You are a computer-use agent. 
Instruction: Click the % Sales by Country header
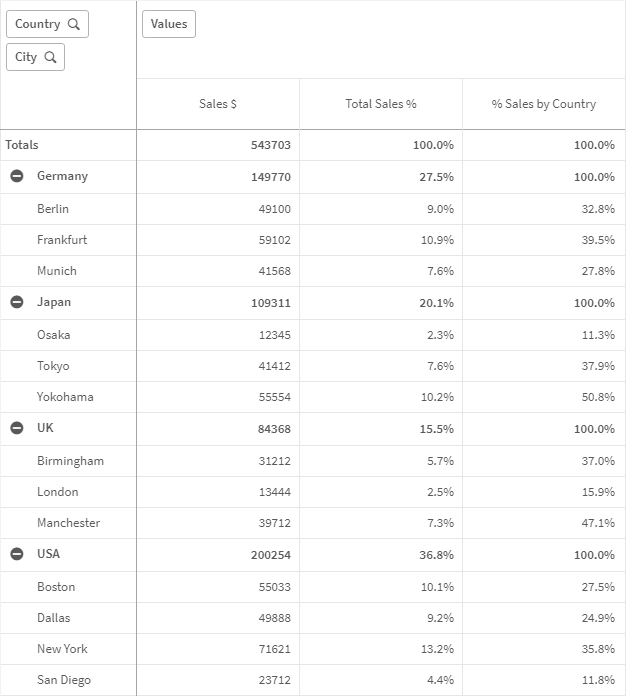pos(544,104)
